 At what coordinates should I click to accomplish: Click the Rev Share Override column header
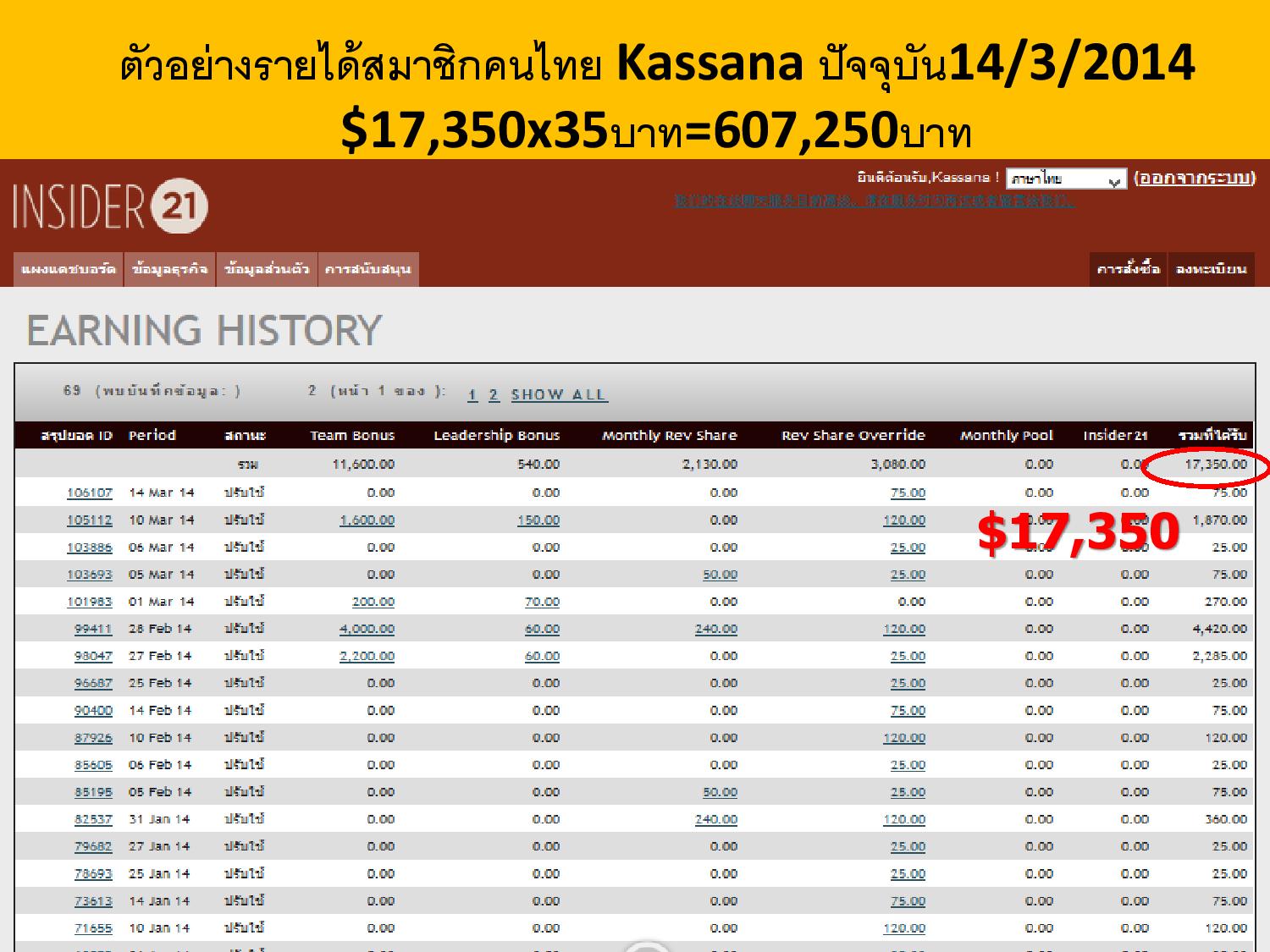coord(853,436)
